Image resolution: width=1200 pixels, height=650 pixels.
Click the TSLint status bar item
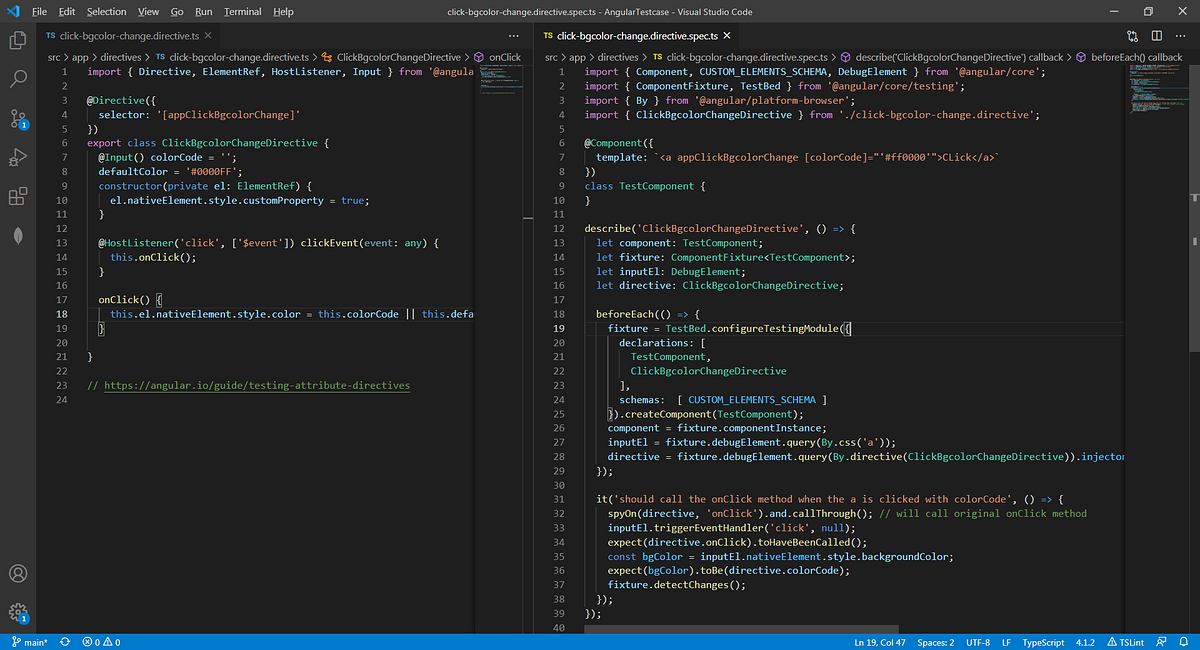pyautogui.click(x=1126, y=642)
